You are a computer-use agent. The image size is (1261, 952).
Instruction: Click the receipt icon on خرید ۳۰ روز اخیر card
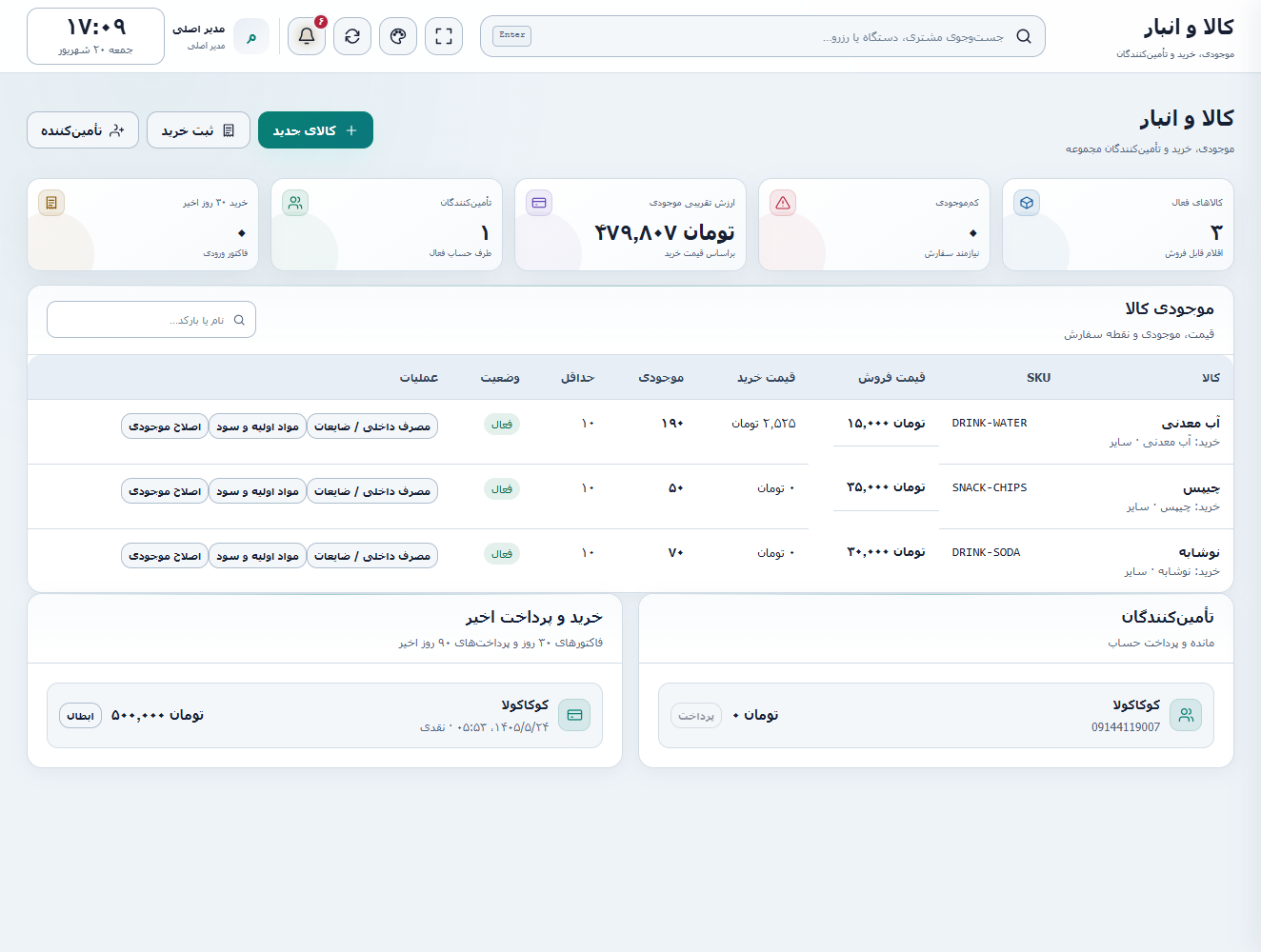(51, 203)
